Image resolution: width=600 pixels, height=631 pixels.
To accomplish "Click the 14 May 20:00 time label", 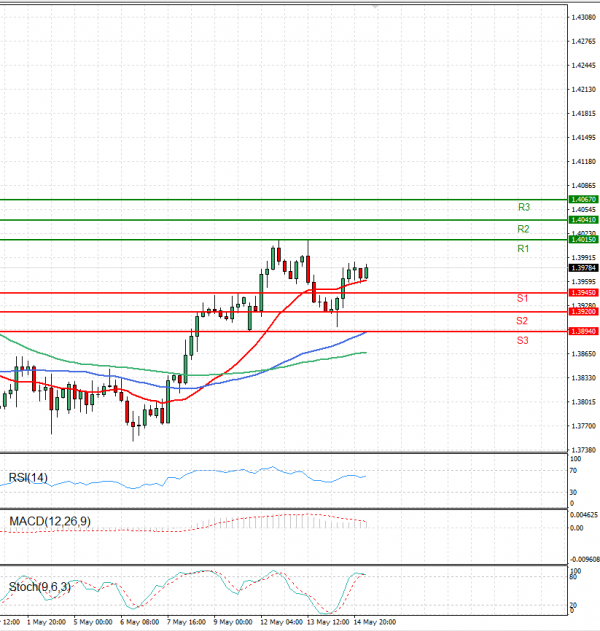I will (375, 622).
